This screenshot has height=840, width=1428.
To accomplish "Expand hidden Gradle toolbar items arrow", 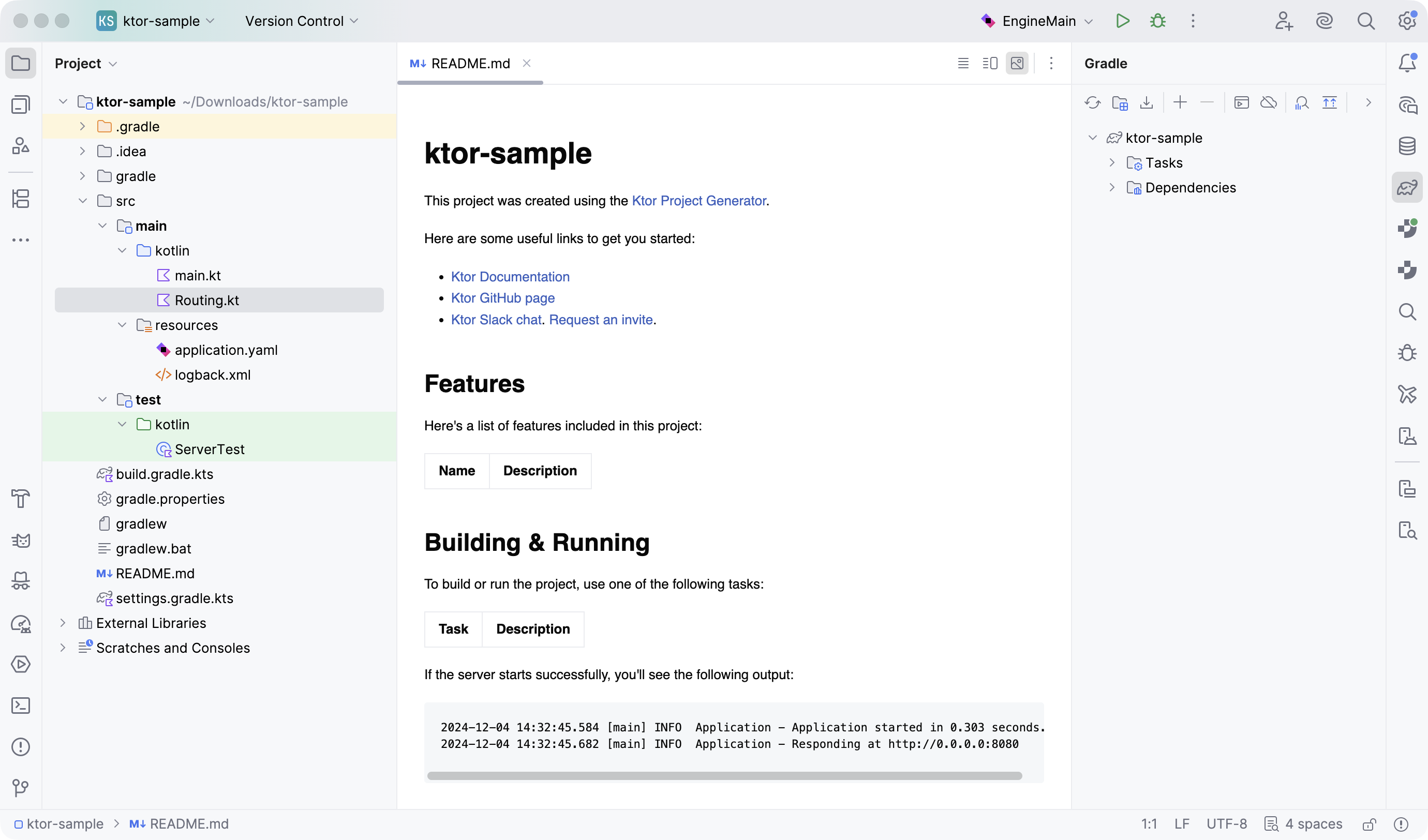I will 1368,102.
